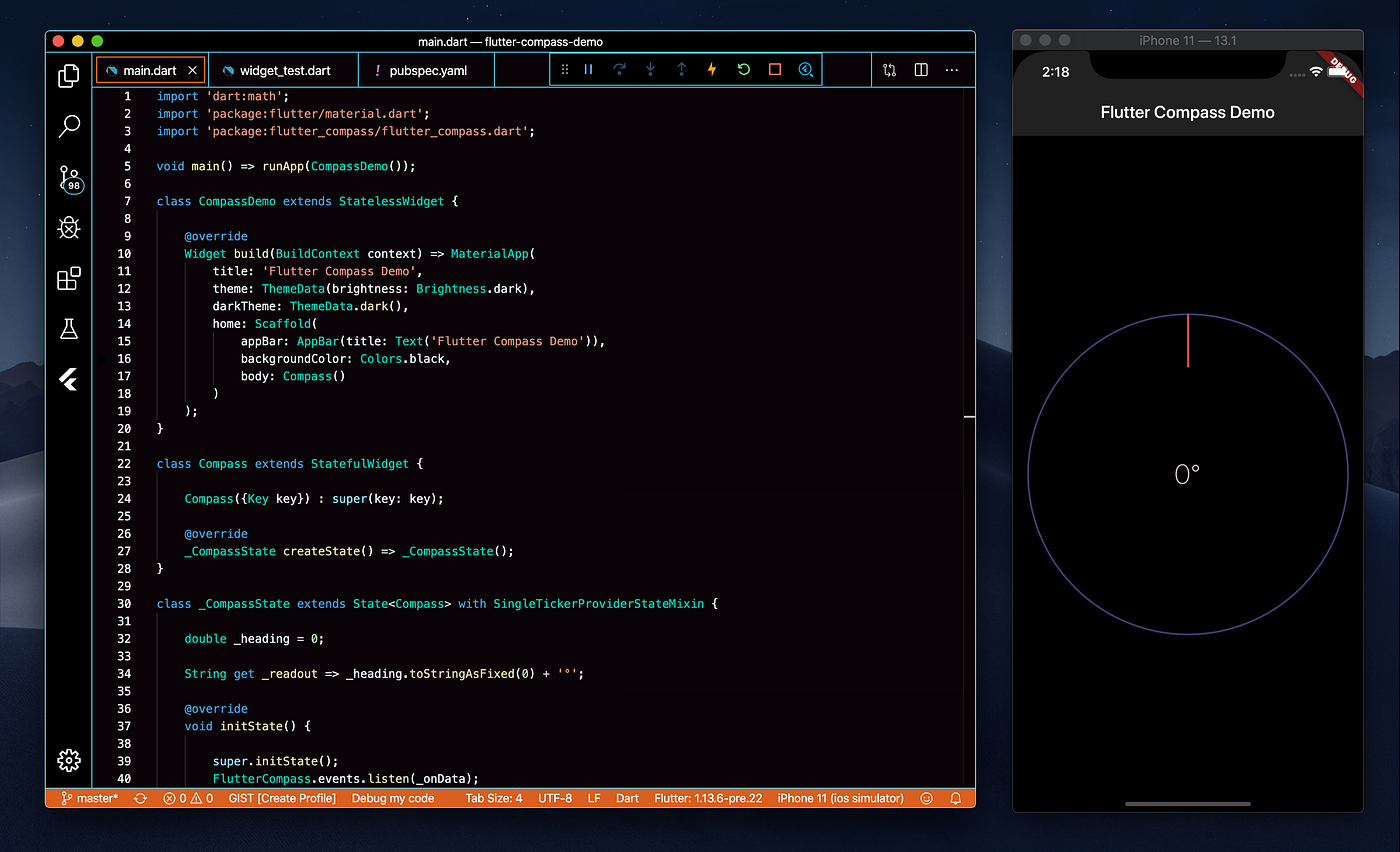1400x852 pixels.
Task: Click Flutter: 1.13.6-pre.22 version in status bar
Action: point(708,798)
